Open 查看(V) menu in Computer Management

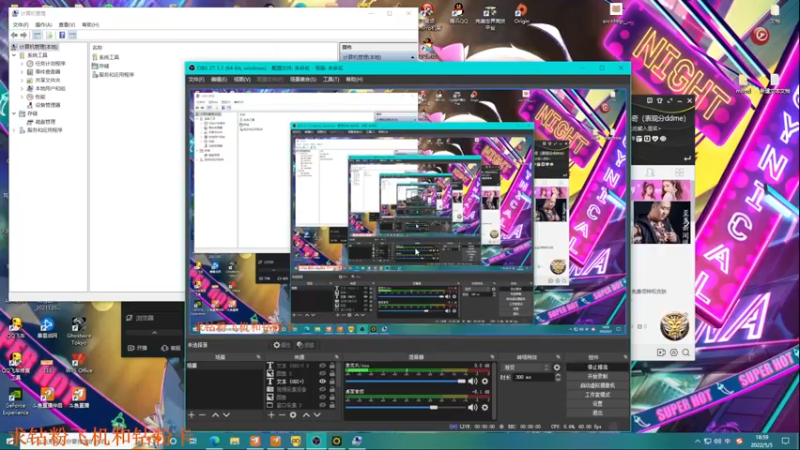[x=67, y=24]
